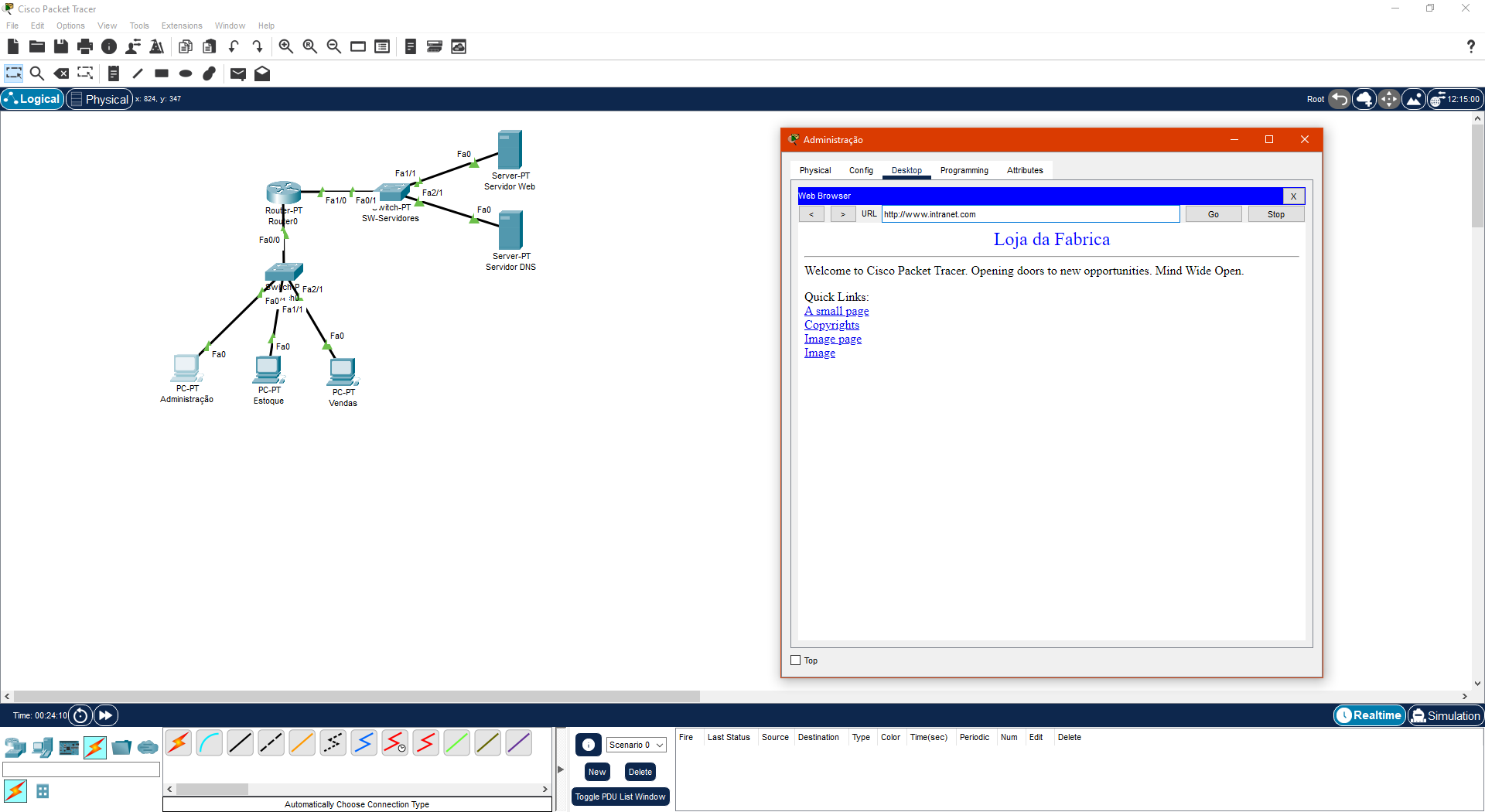Viewport: 1485px width, 812px height.
Task: Zoom in on the workspace
Action: [286, 46]
